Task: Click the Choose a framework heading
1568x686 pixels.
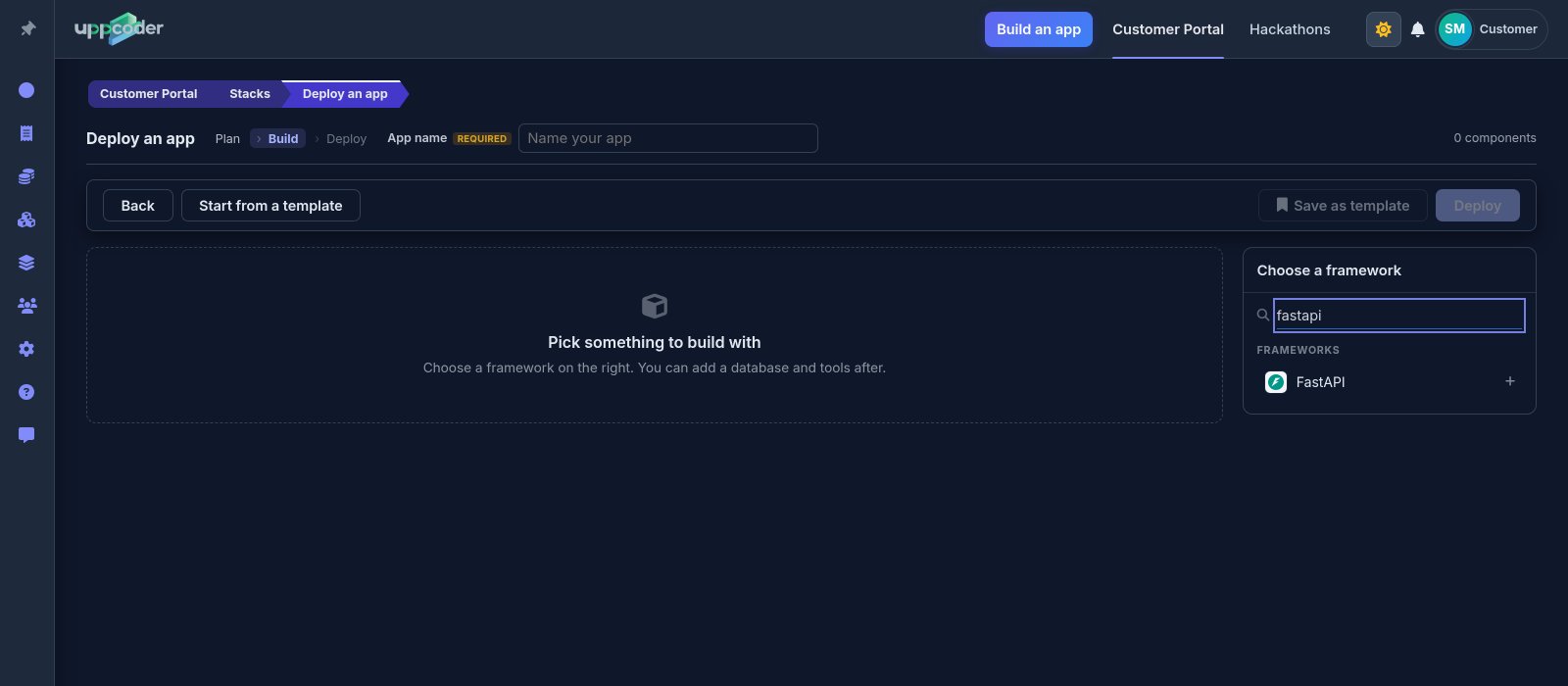Action: click(x=1329, y=270)
